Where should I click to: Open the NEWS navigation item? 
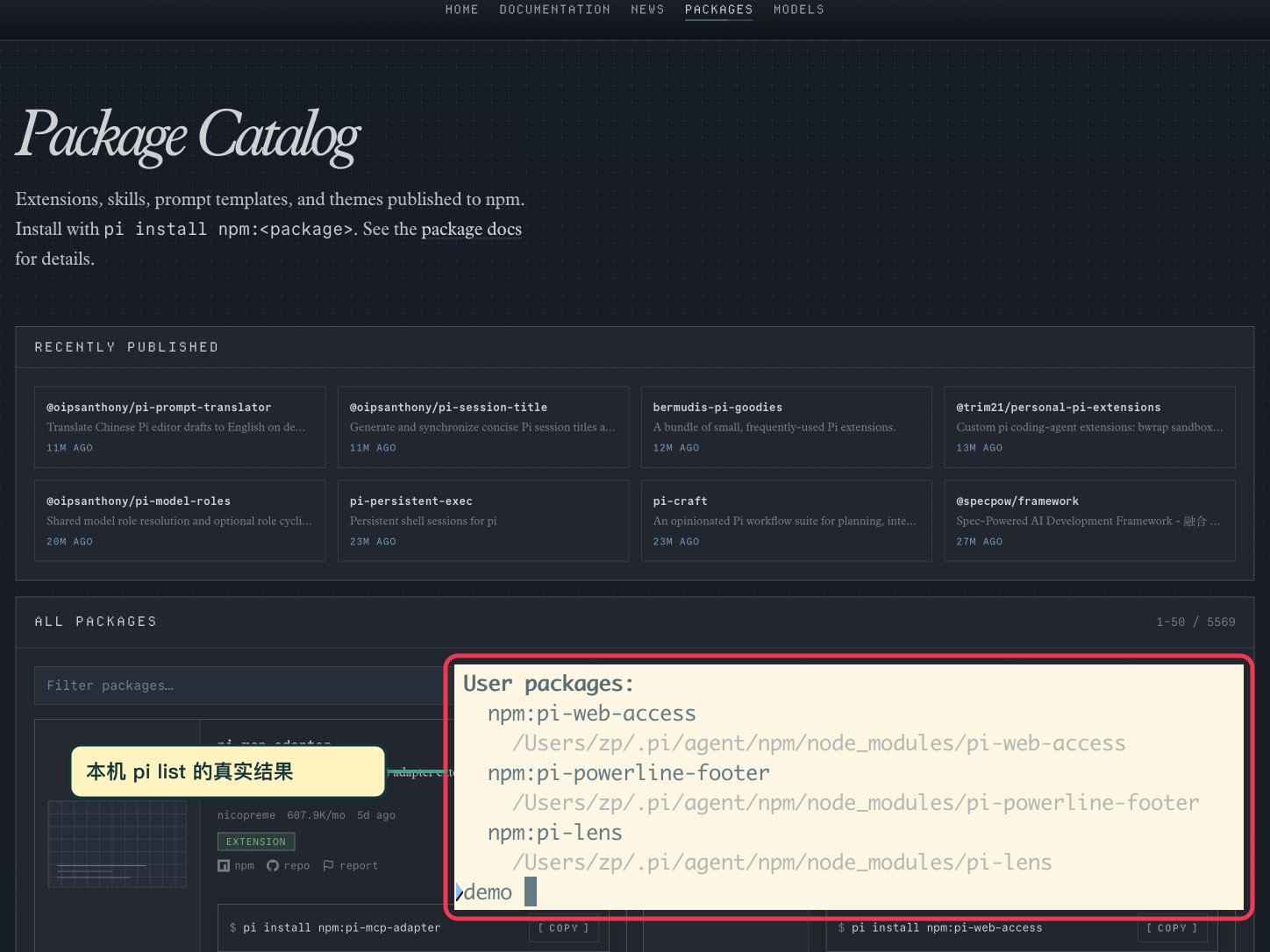pyautogui.click(x=647, y=10)
